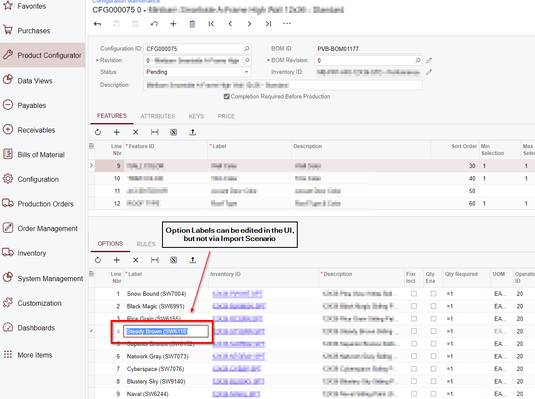Viewport: 535px width, 399px height.
Task: Open the Receivables workspace
Action: [29, 130]
